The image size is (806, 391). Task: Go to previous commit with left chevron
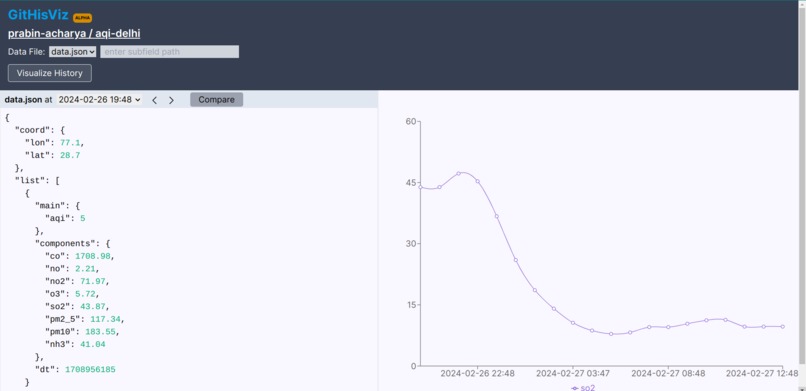coord(154,100)
